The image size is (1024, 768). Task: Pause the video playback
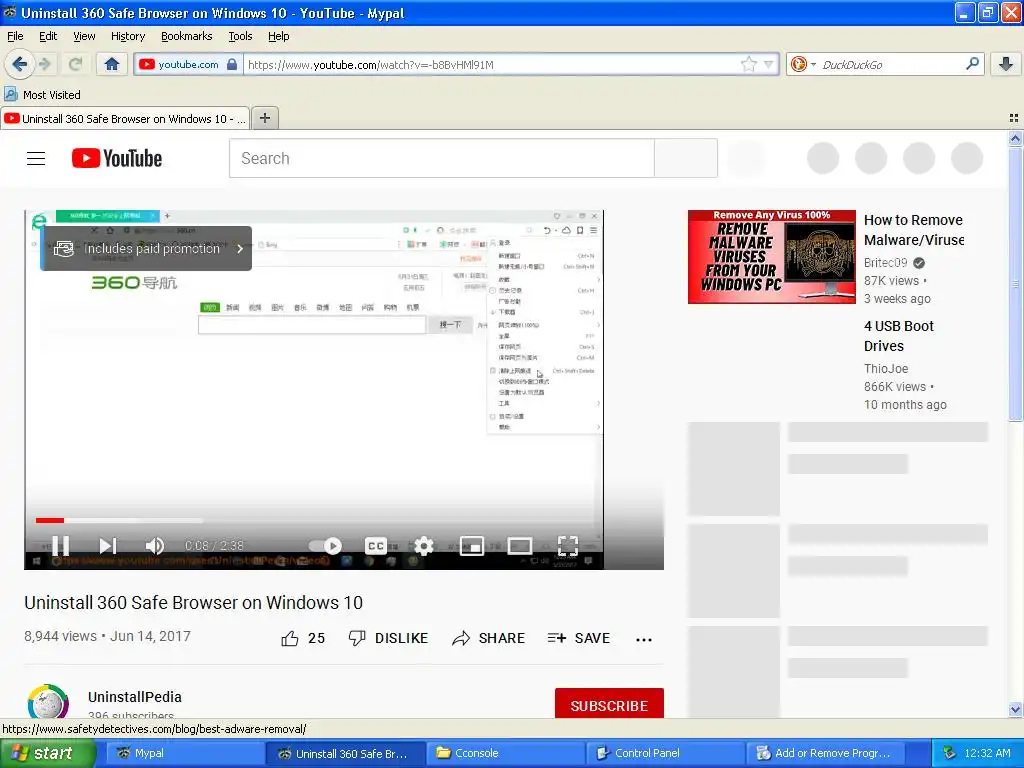tap(60, 545)
